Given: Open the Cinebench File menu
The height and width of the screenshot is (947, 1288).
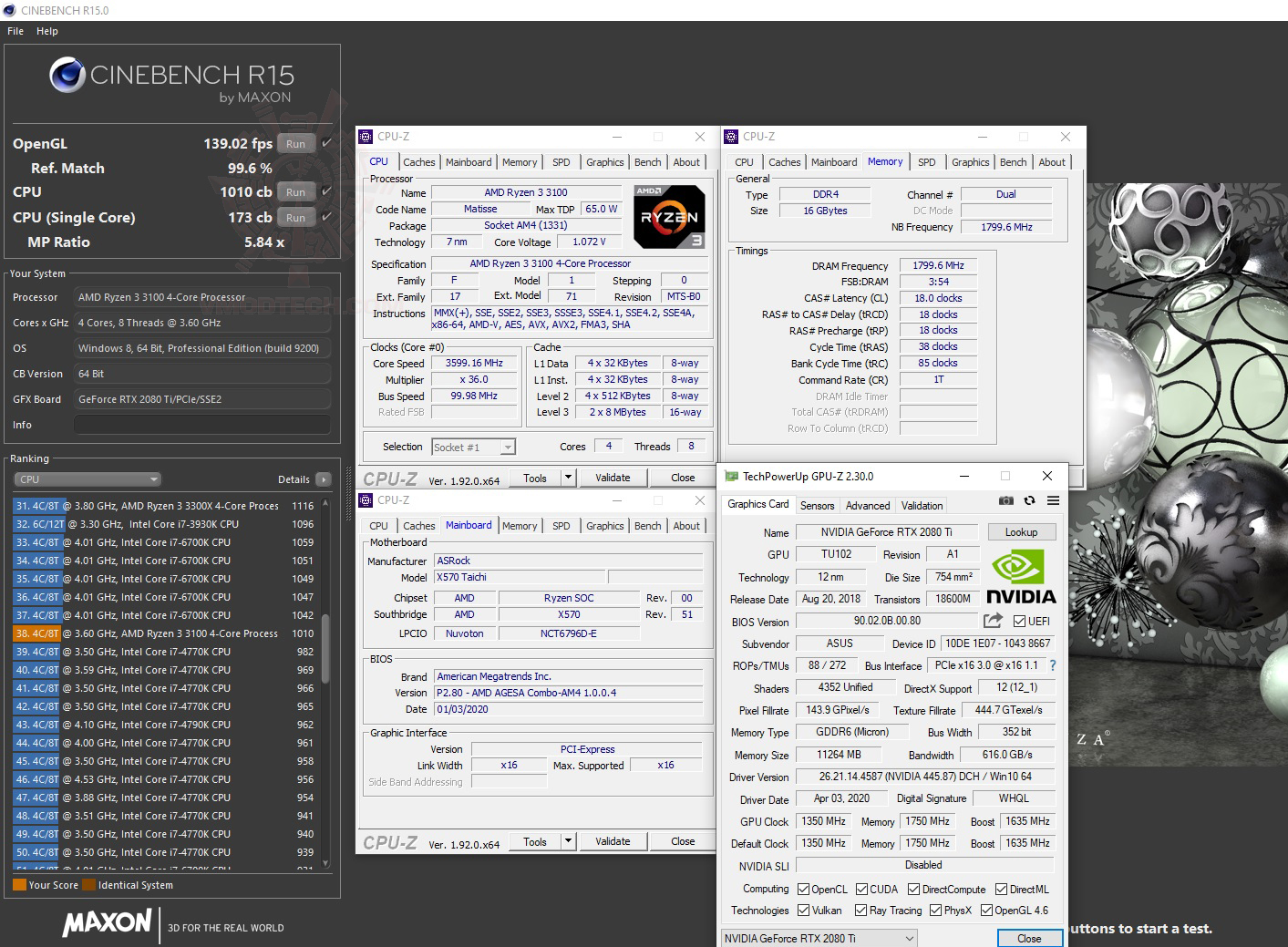Looking at the screenshot, I should point(15,31).
